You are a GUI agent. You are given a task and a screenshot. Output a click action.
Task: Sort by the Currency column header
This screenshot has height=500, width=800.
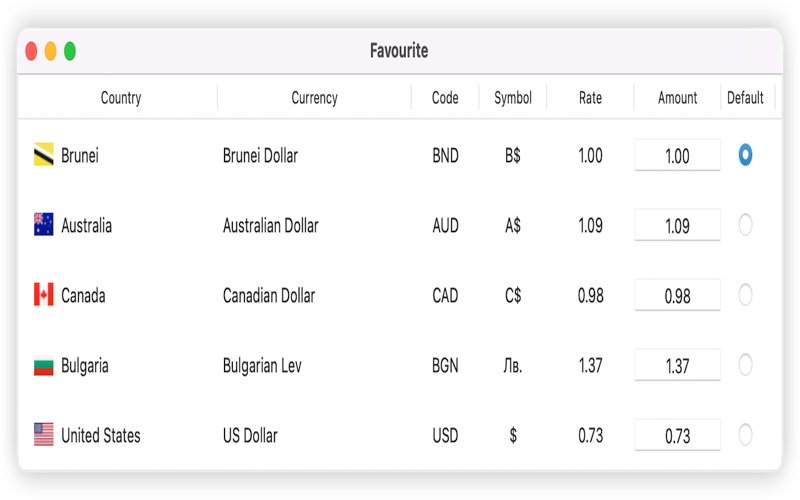click(314, 98)
